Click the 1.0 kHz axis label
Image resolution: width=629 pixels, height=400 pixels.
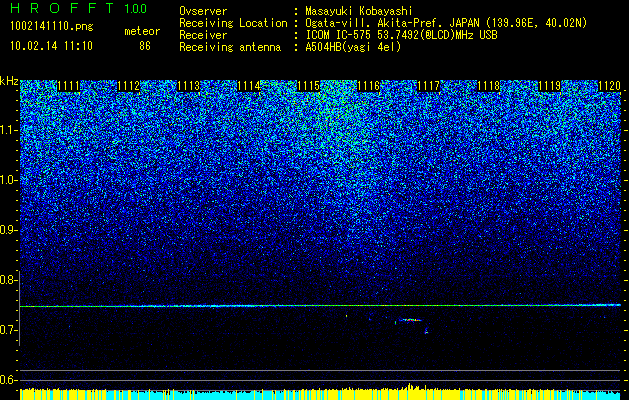(x=9, y=180)
